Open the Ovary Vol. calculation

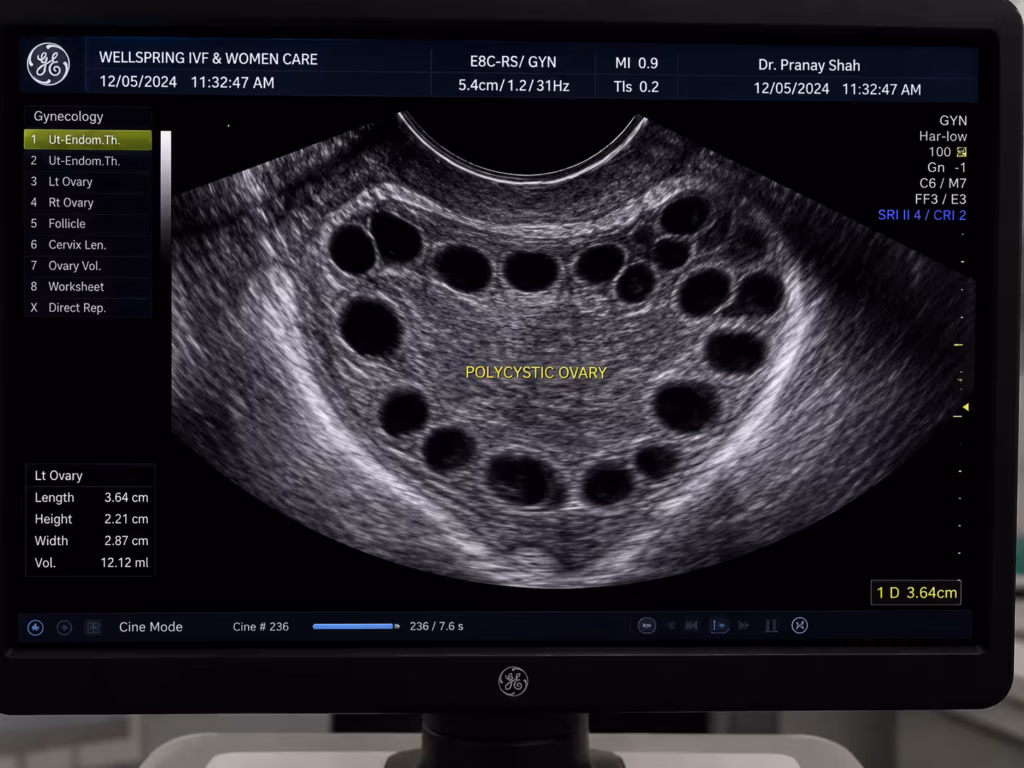click(88, 266)
